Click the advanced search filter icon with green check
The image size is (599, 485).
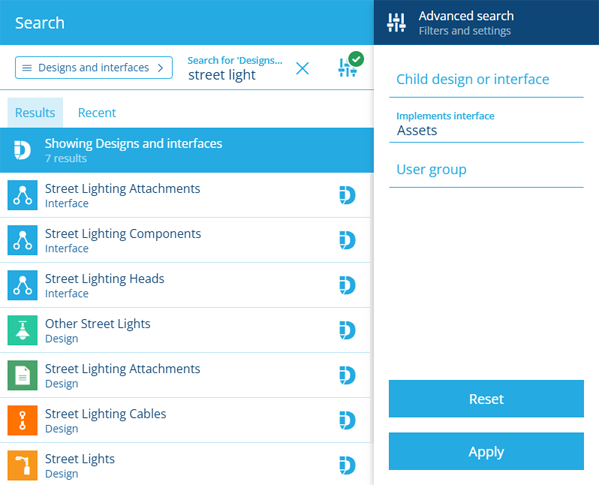350,65
